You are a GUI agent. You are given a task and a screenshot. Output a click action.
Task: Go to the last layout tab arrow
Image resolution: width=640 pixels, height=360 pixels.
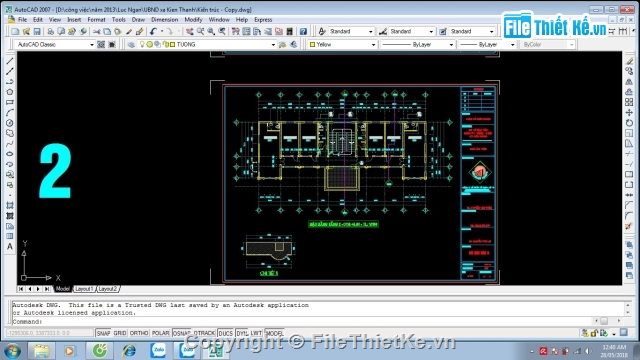47,289
